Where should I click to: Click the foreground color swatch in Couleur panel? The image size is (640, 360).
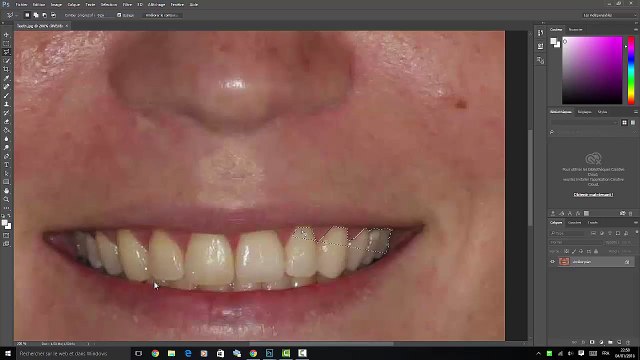coord(553,41)
